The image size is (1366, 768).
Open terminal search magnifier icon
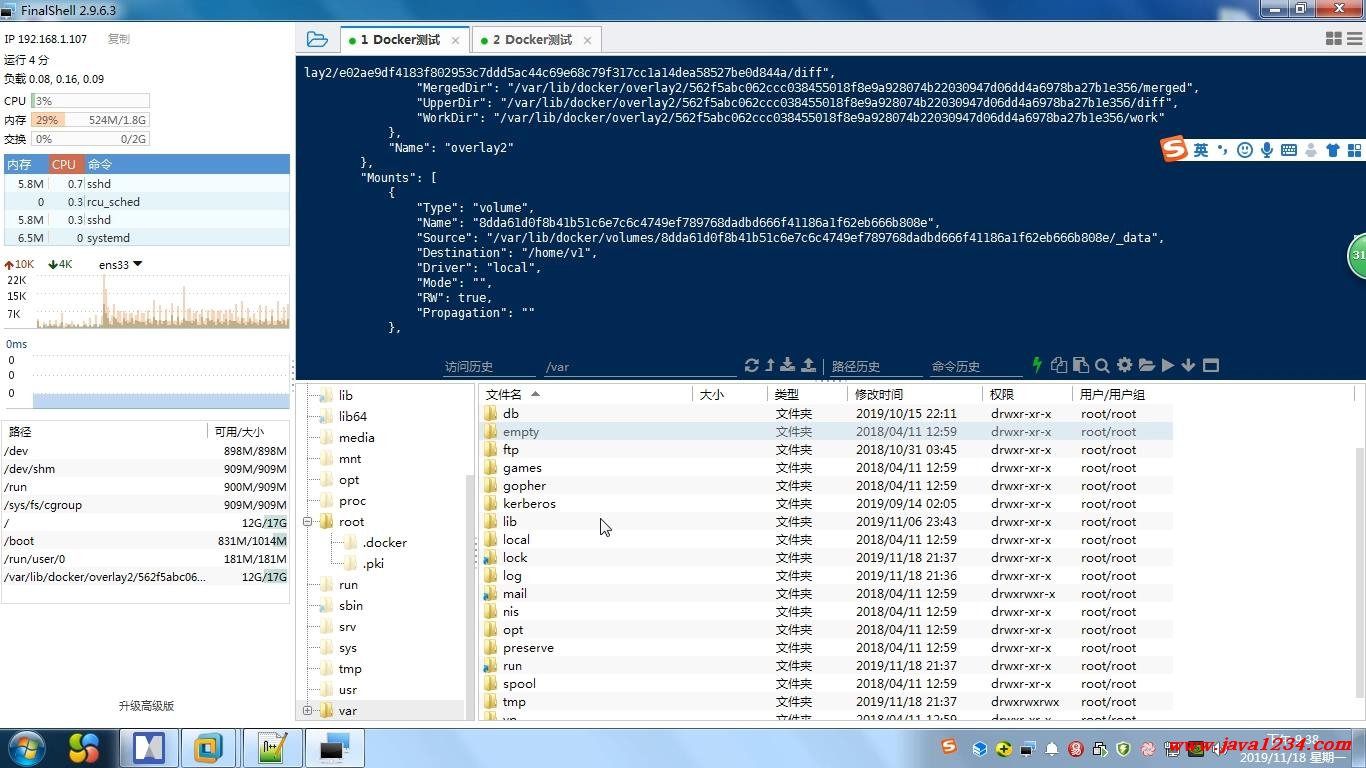point(1102,365)
